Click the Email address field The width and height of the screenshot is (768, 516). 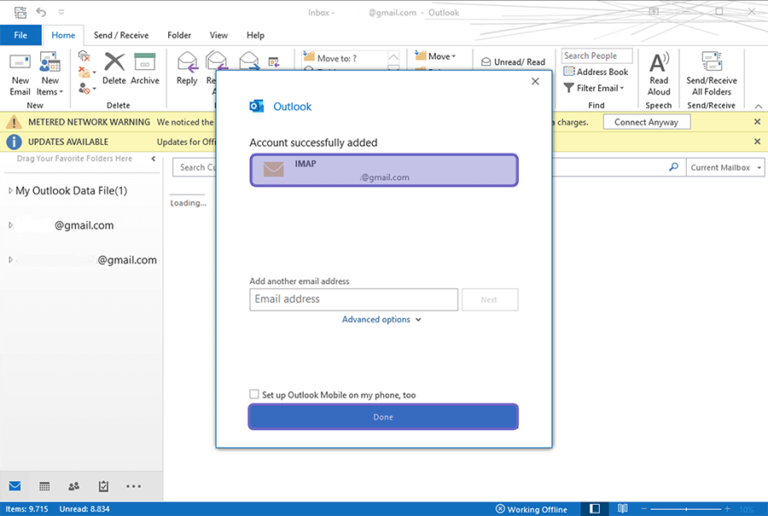tap(354, 299)
